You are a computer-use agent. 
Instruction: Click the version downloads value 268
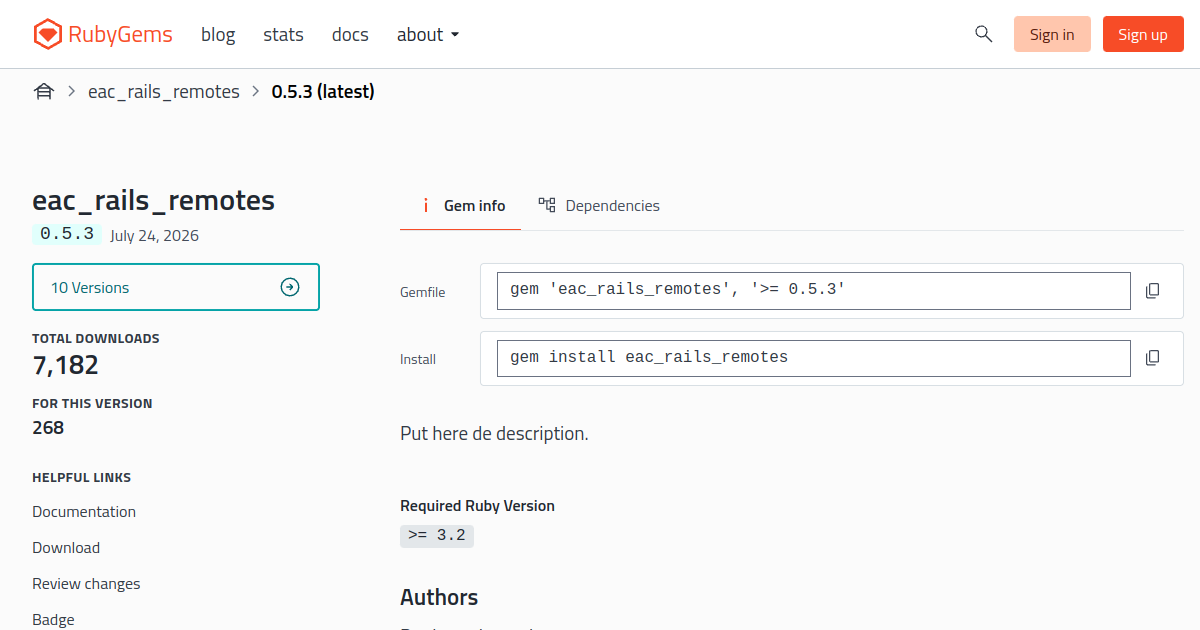coord(48,428)
